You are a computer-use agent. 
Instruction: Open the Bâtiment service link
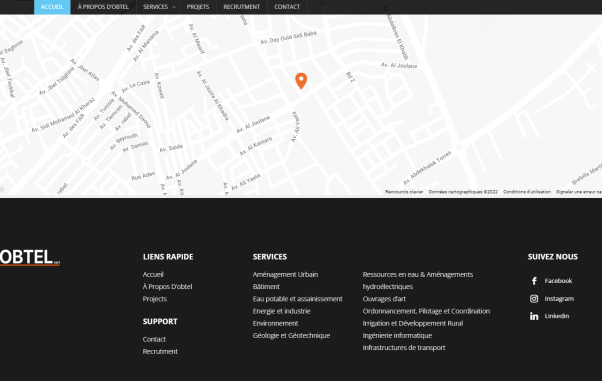click(266, 287)
